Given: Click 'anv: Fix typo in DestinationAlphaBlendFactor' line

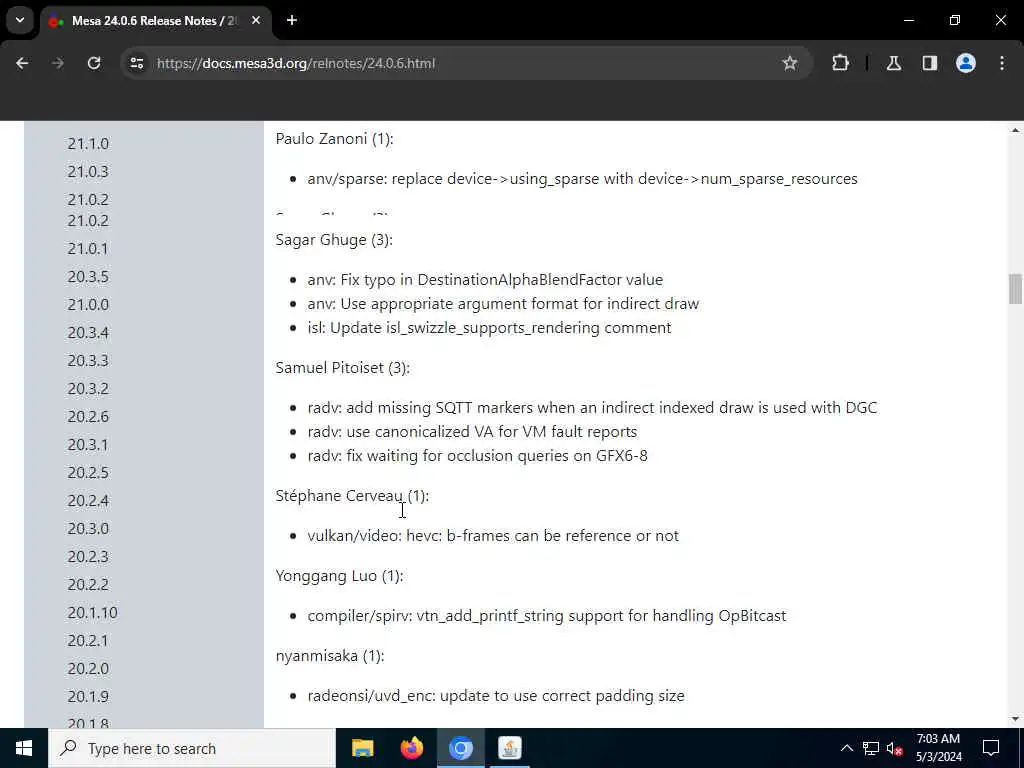Looking at the screenshot, I should click(485, 280).
